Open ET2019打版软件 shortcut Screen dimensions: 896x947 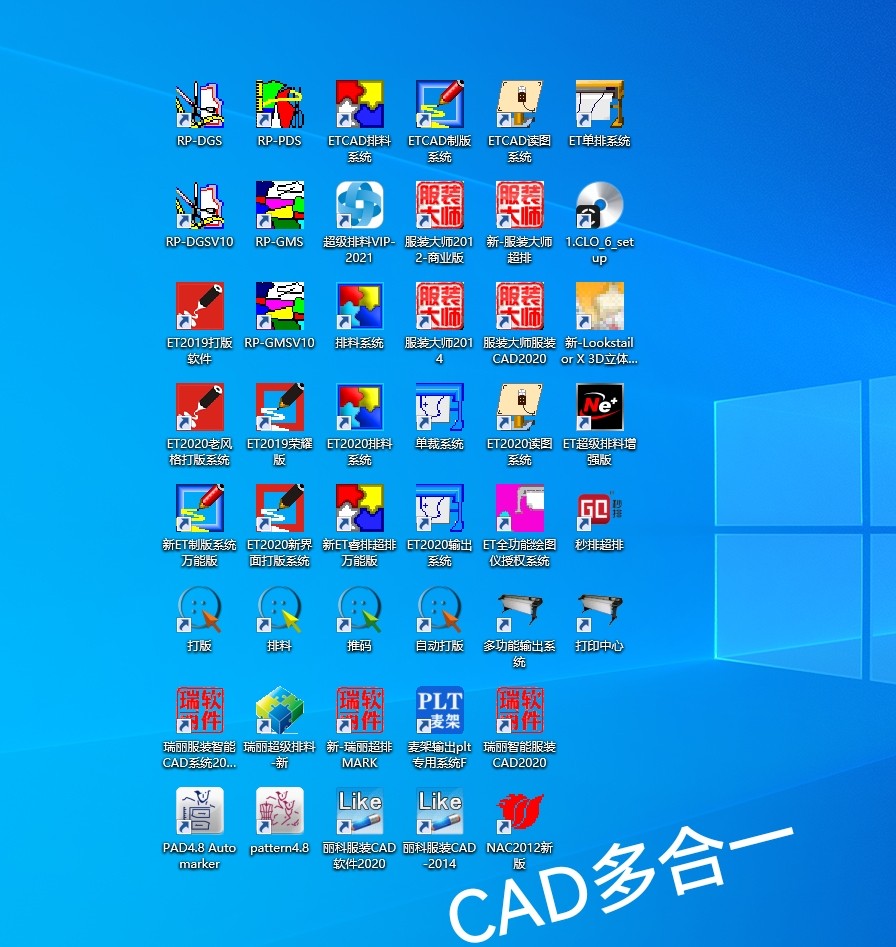199,306
